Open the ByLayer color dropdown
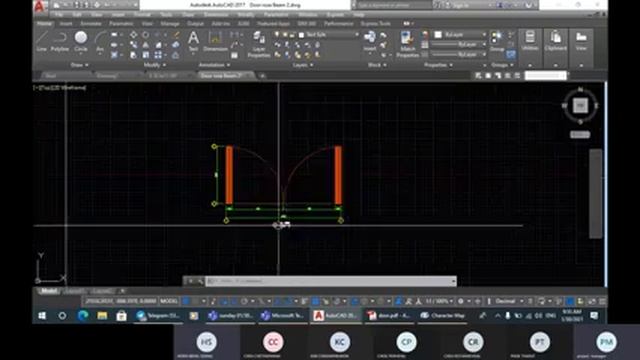 pyautogui.click(x=460, y=35)
